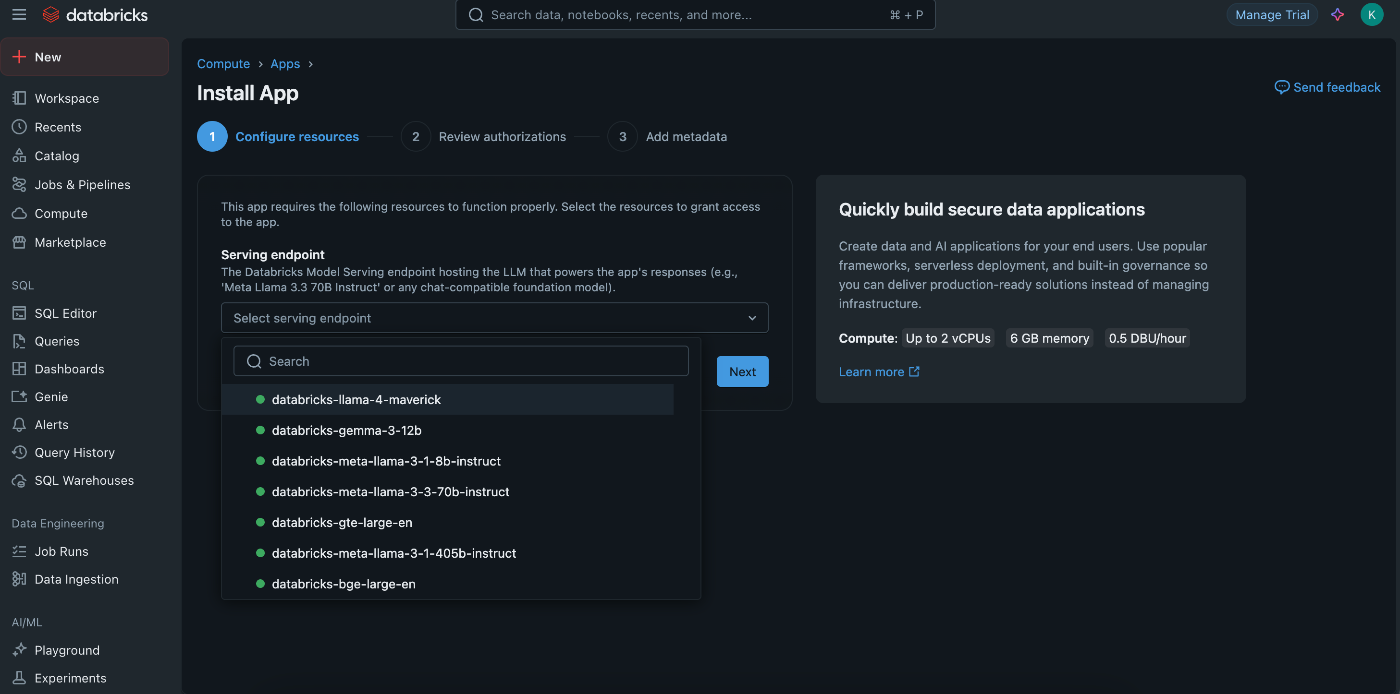Choose databricks-meta-llama-3-3-70b-instruct endpoint
This screenshot has height=694, width=1400.
tap(448, 492)
